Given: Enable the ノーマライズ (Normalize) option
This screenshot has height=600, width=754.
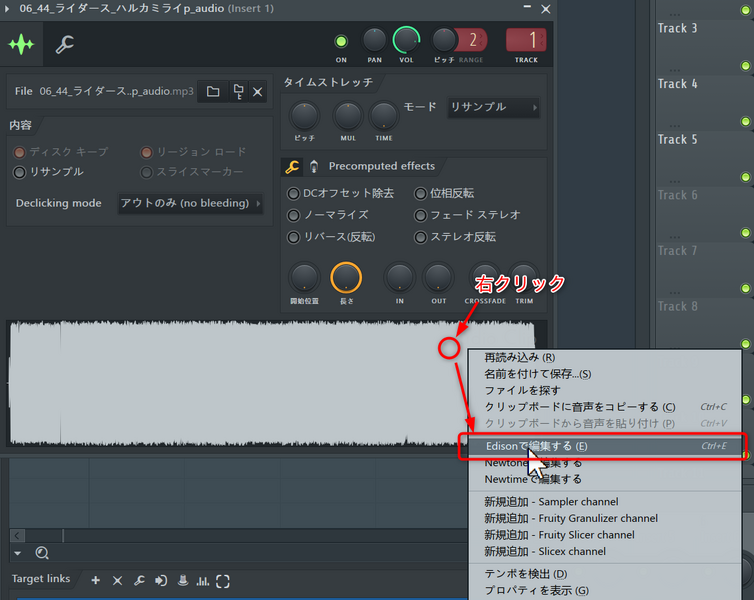Looking at the screenshot, I should (294, 215).
